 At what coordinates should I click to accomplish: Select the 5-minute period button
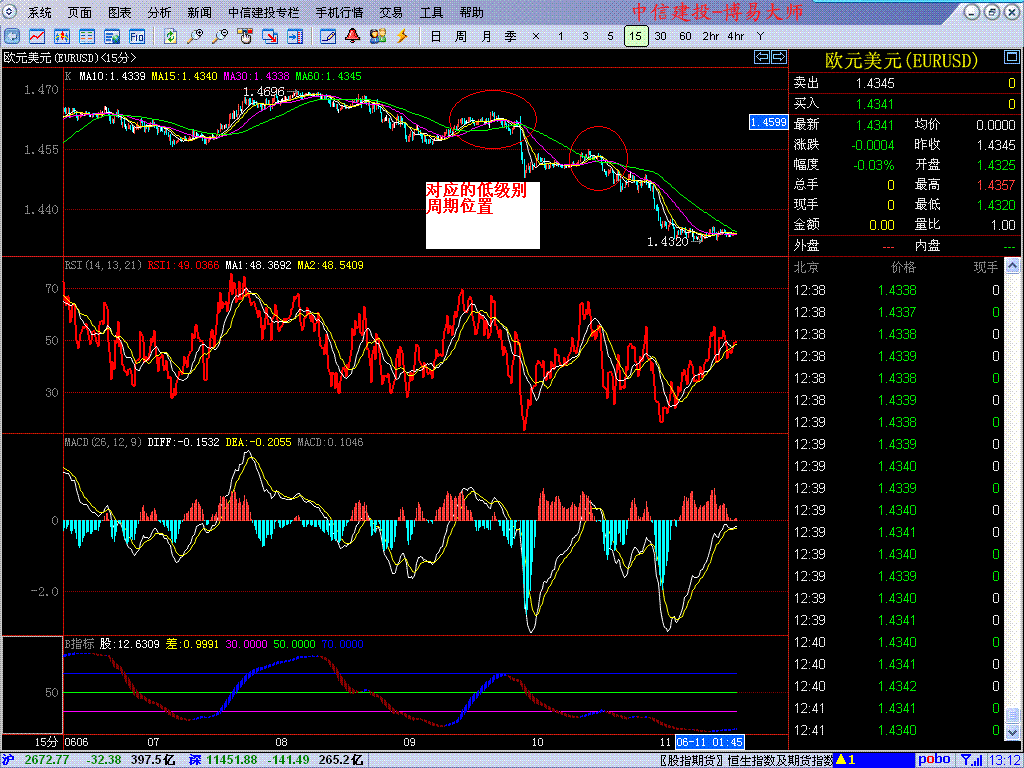click(x=610, y=36)
